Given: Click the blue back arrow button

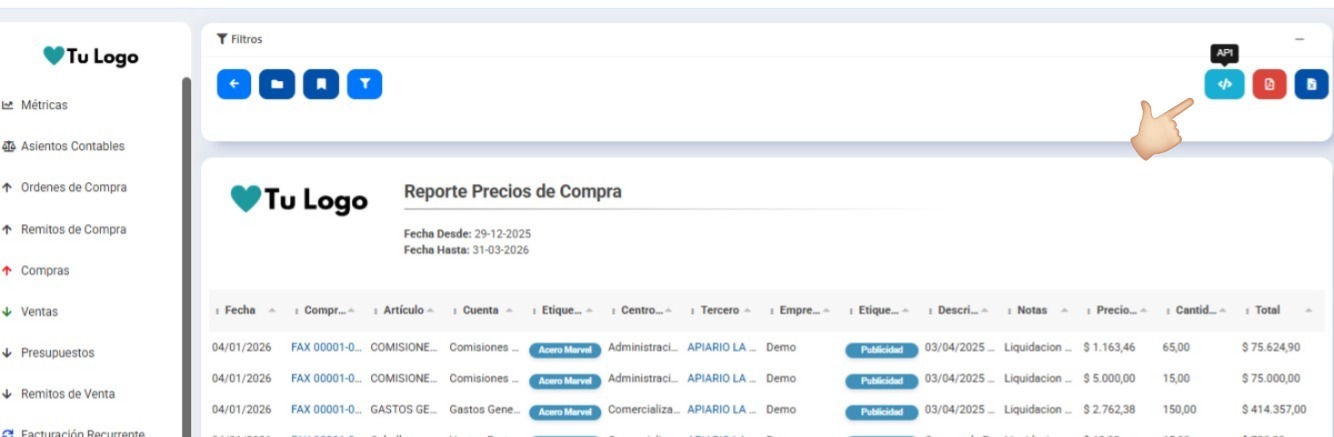Looking at the screenshot, I should click(x=234, y=84).
